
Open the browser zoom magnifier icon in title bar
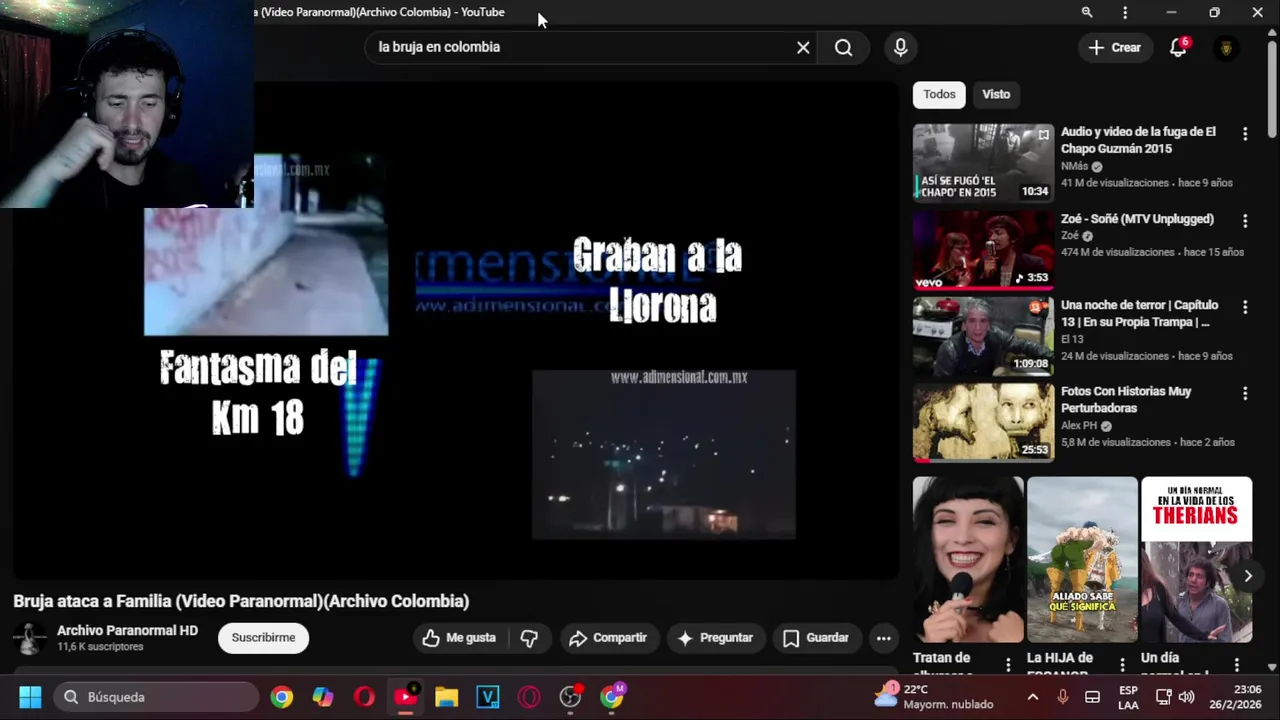[1087, 12]
